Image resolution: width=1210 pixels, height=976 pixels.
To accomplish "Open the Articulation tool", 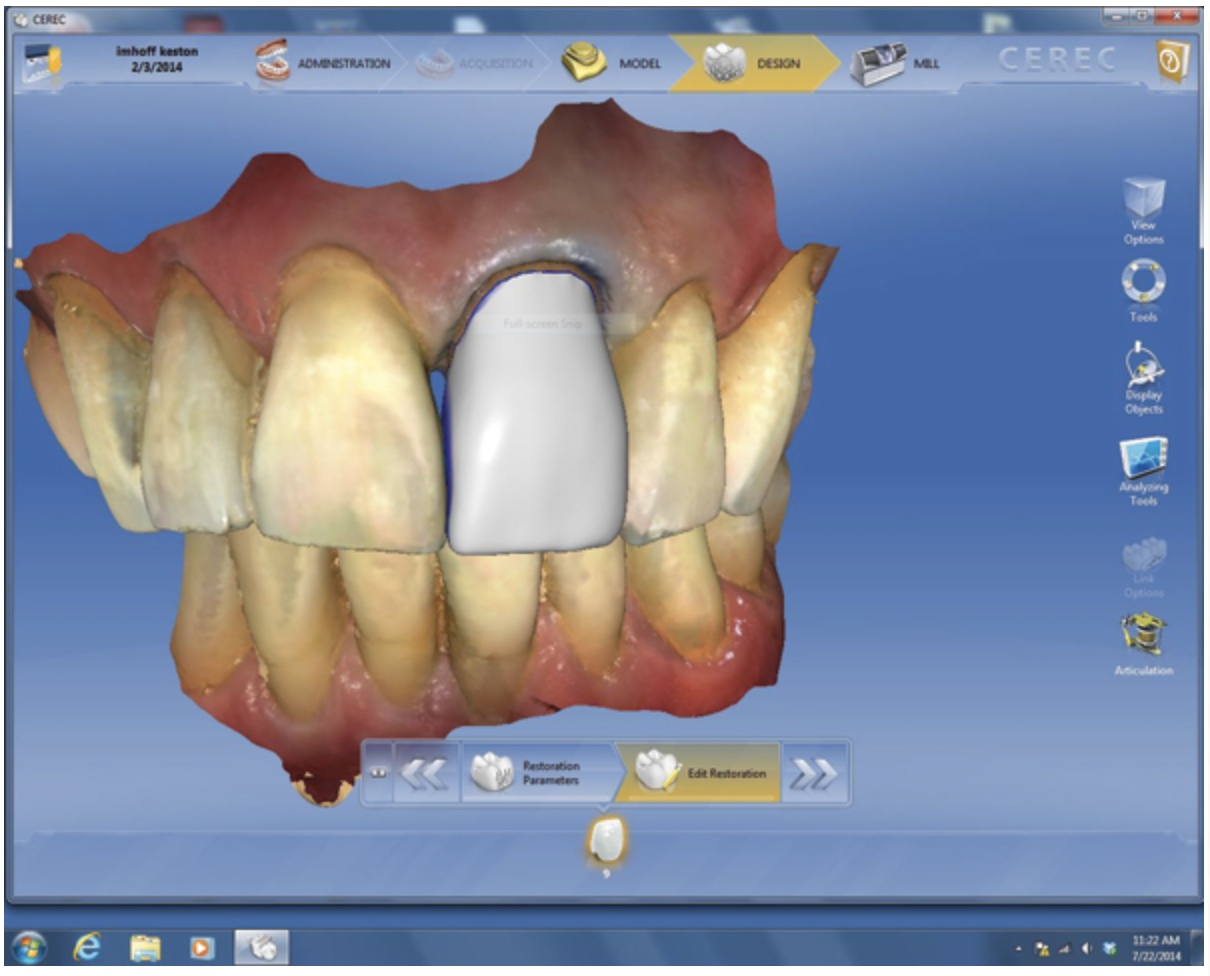I will [1143, 643].
